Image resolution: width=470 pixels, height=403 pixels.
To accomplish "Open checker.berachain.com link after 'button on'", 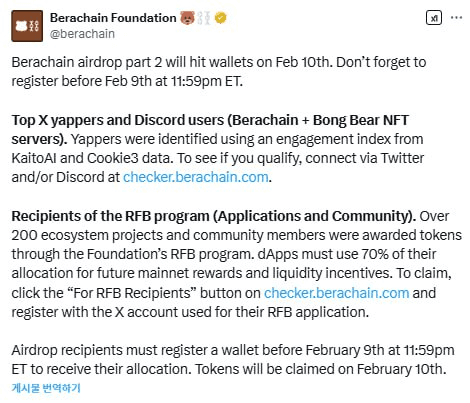I will tap(337, 293).
